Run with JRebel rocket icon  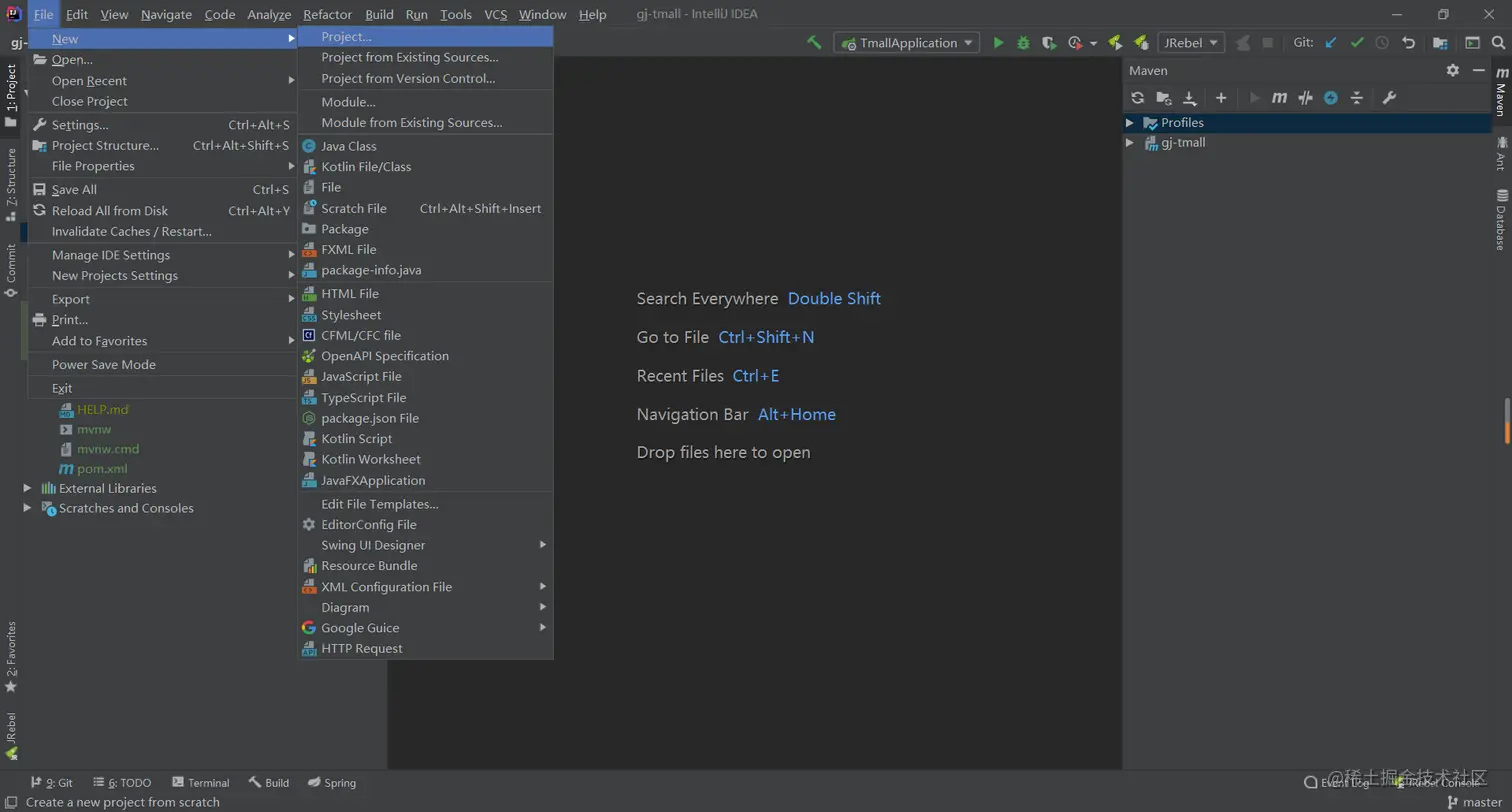pyautogui.click(x=1115, y=43)
